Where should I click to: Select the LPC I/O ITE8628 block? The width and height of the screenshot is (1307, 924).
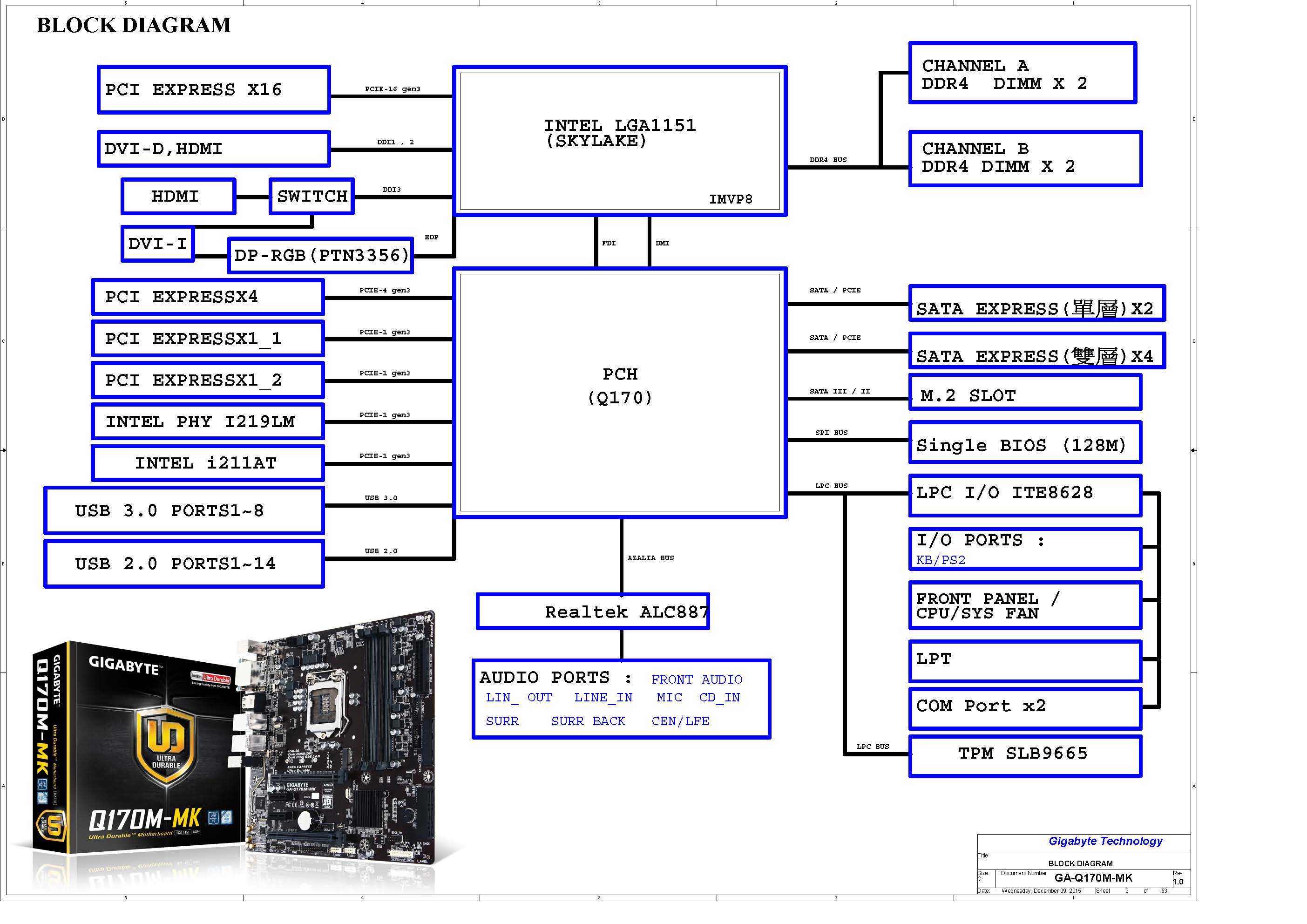[1025, 496]
